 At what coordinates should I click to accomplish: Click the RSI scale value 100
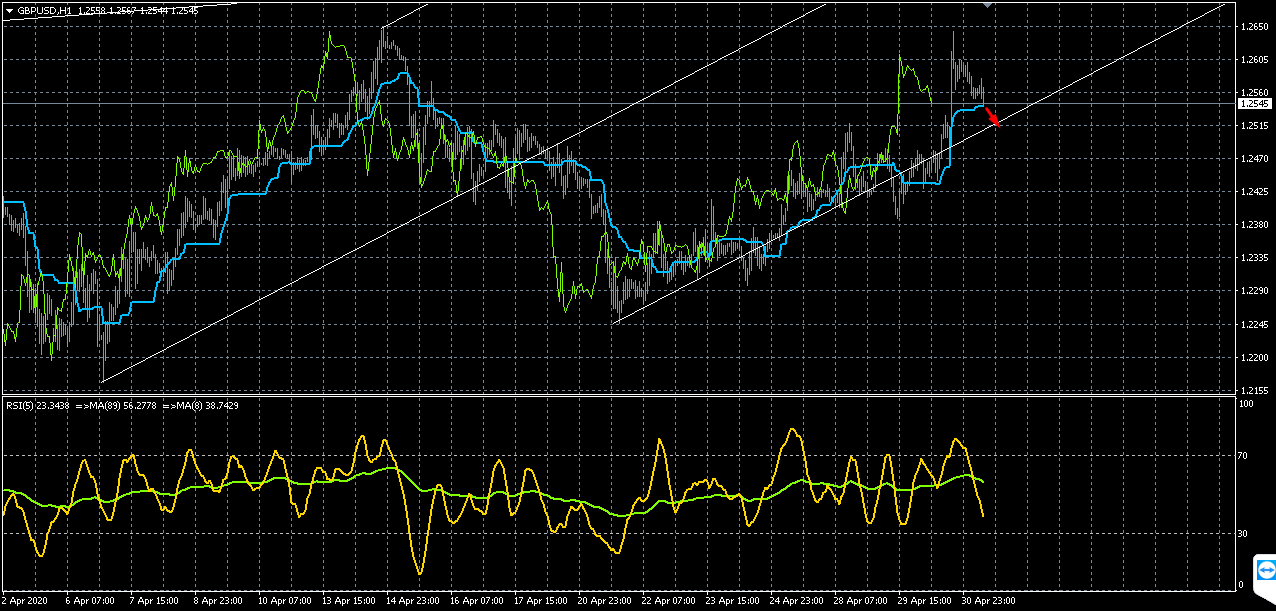pyautogui.click(x=1246, y=403)
